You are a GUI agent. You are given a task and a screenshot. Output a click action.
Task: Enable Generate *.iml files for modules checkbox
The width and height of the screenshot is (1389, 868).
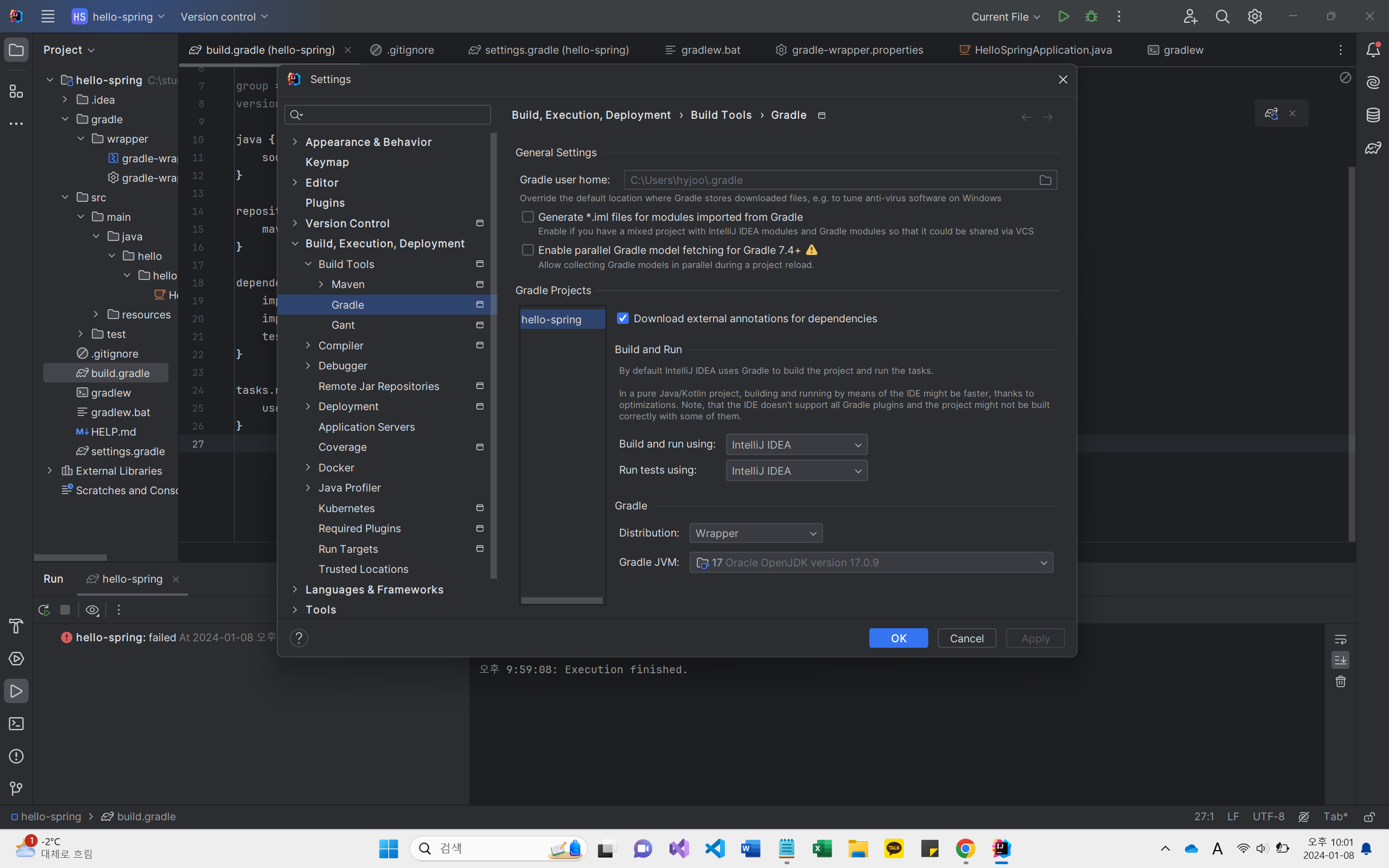527,217
